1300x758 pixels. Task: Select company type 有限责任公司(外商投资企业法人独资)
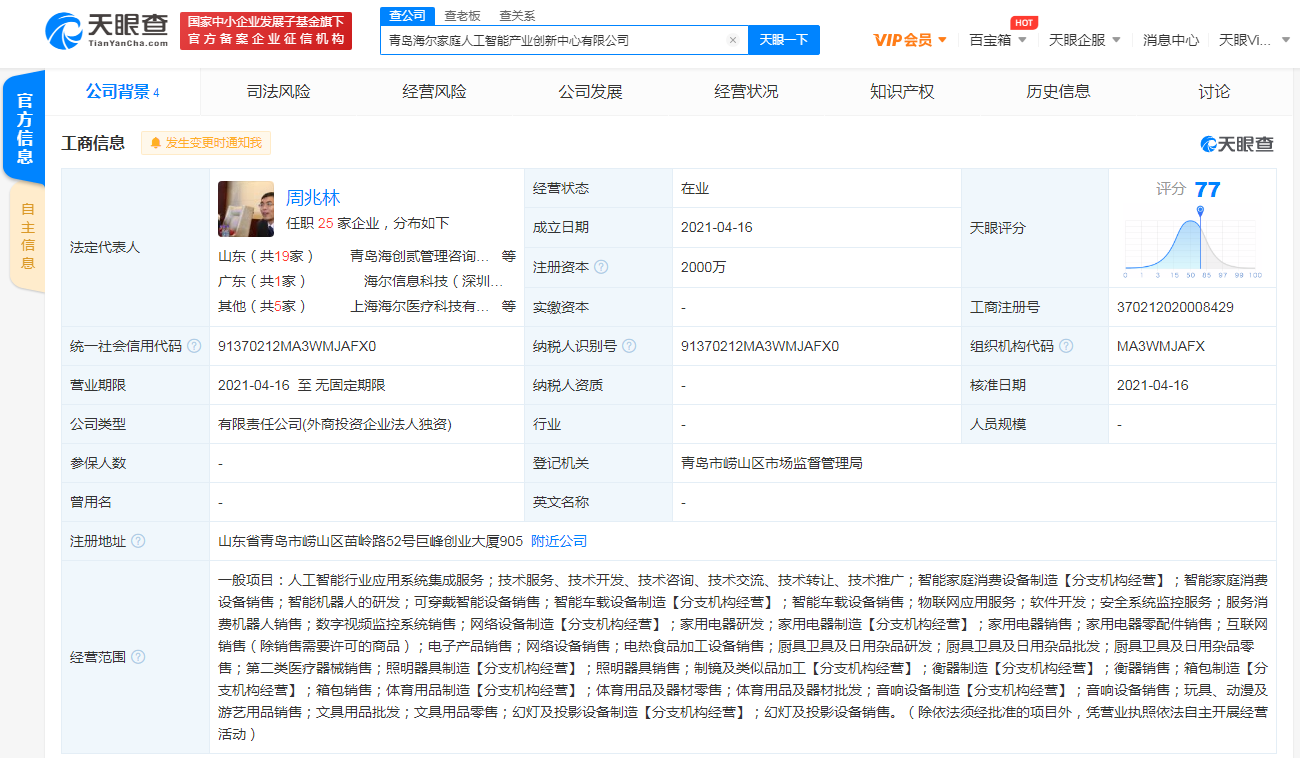click(x=335, y=424)
